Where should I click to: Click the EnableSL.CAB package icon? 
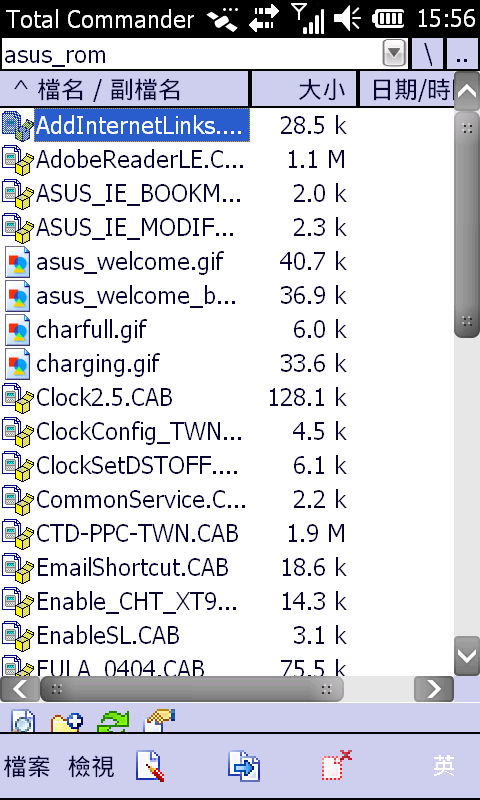(x=17, y=636)
